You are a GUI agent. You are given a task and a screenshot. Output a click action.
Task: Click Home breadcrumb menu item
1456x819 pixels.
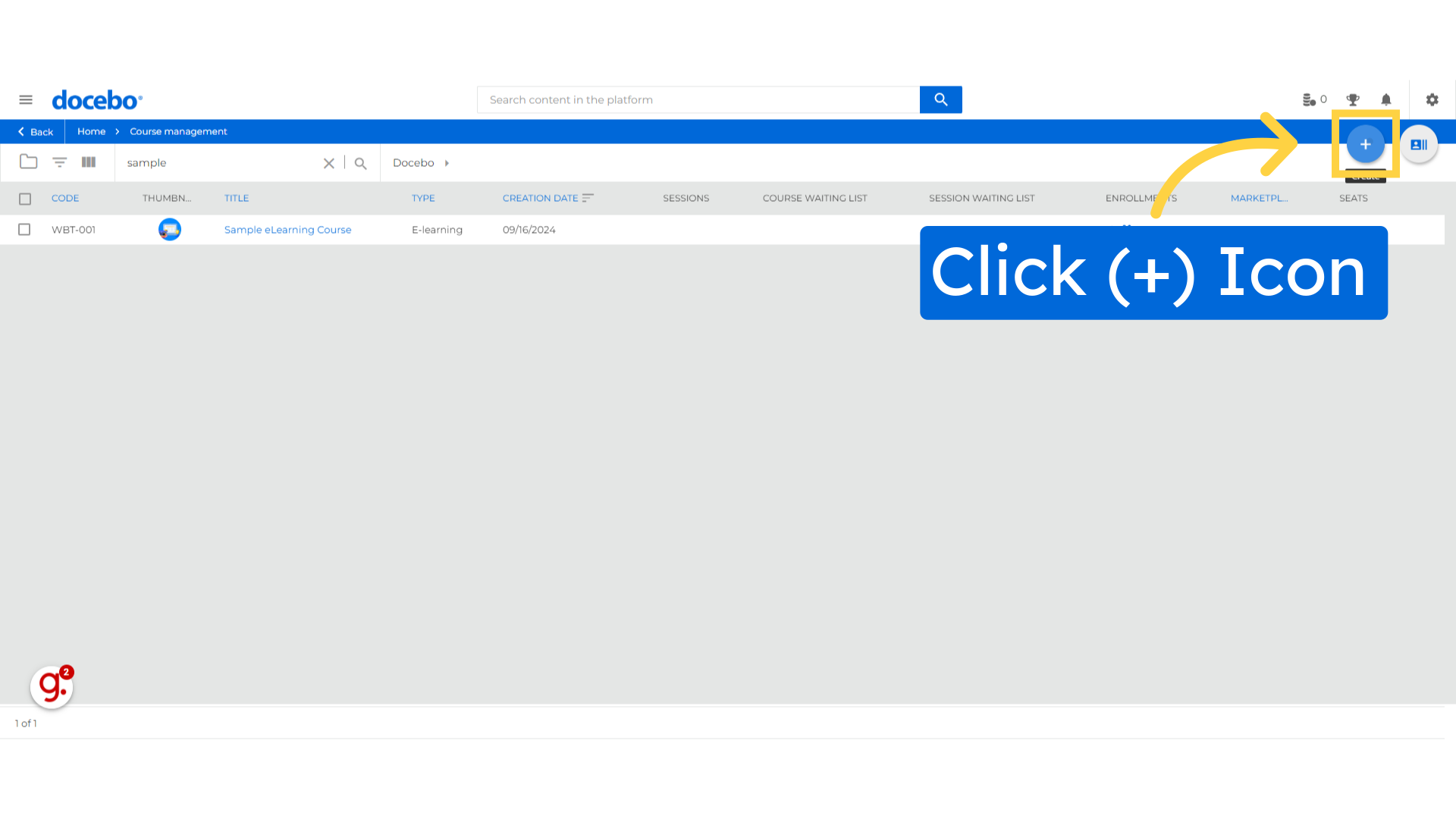click(91, 131)
